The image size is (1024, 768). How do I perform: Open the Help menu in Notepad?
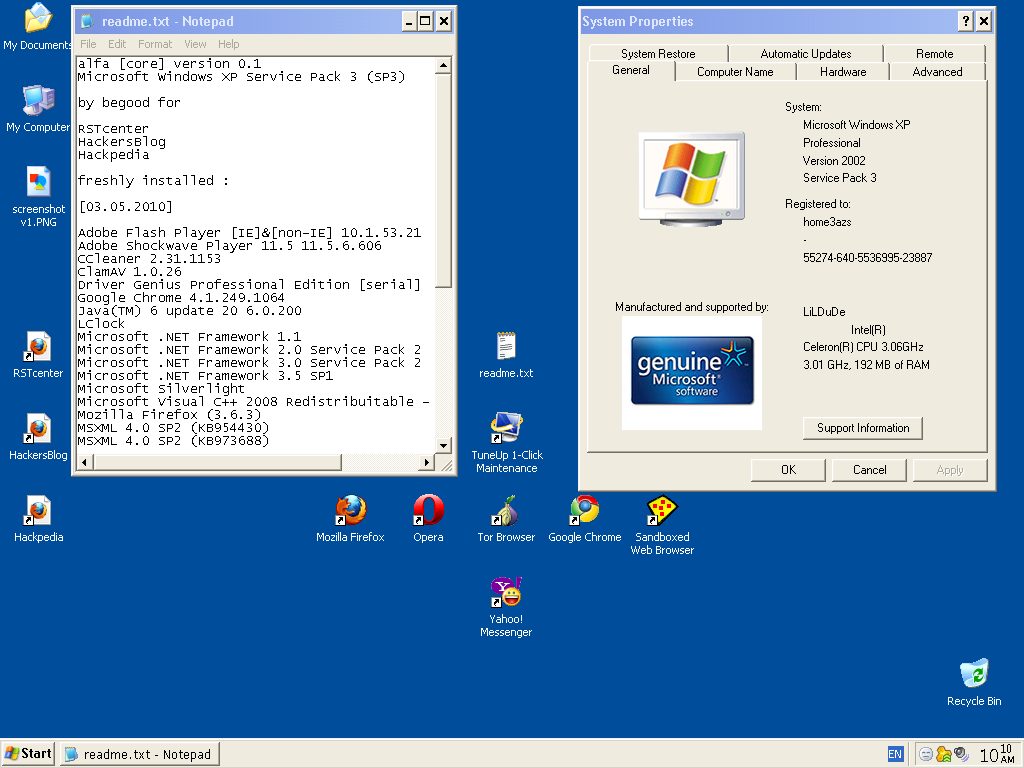[x=229, y=44]
